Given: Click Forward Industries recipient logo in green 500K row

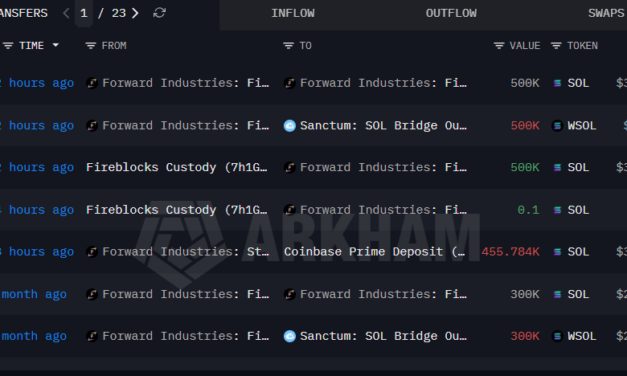Looking at the screenshot, I should (290, 167).
